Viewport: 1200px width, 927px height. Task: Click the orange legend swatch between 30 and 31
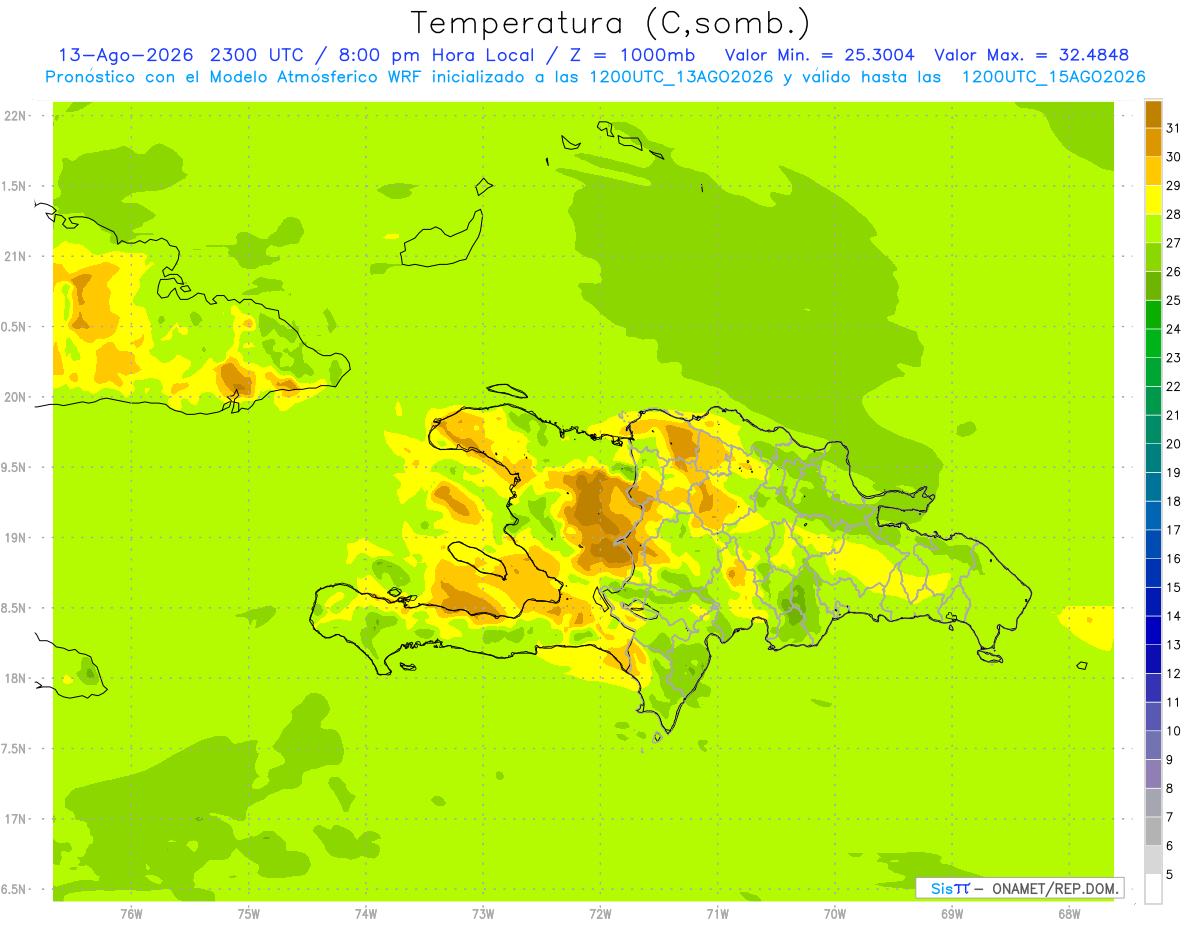coord(1153,142)
